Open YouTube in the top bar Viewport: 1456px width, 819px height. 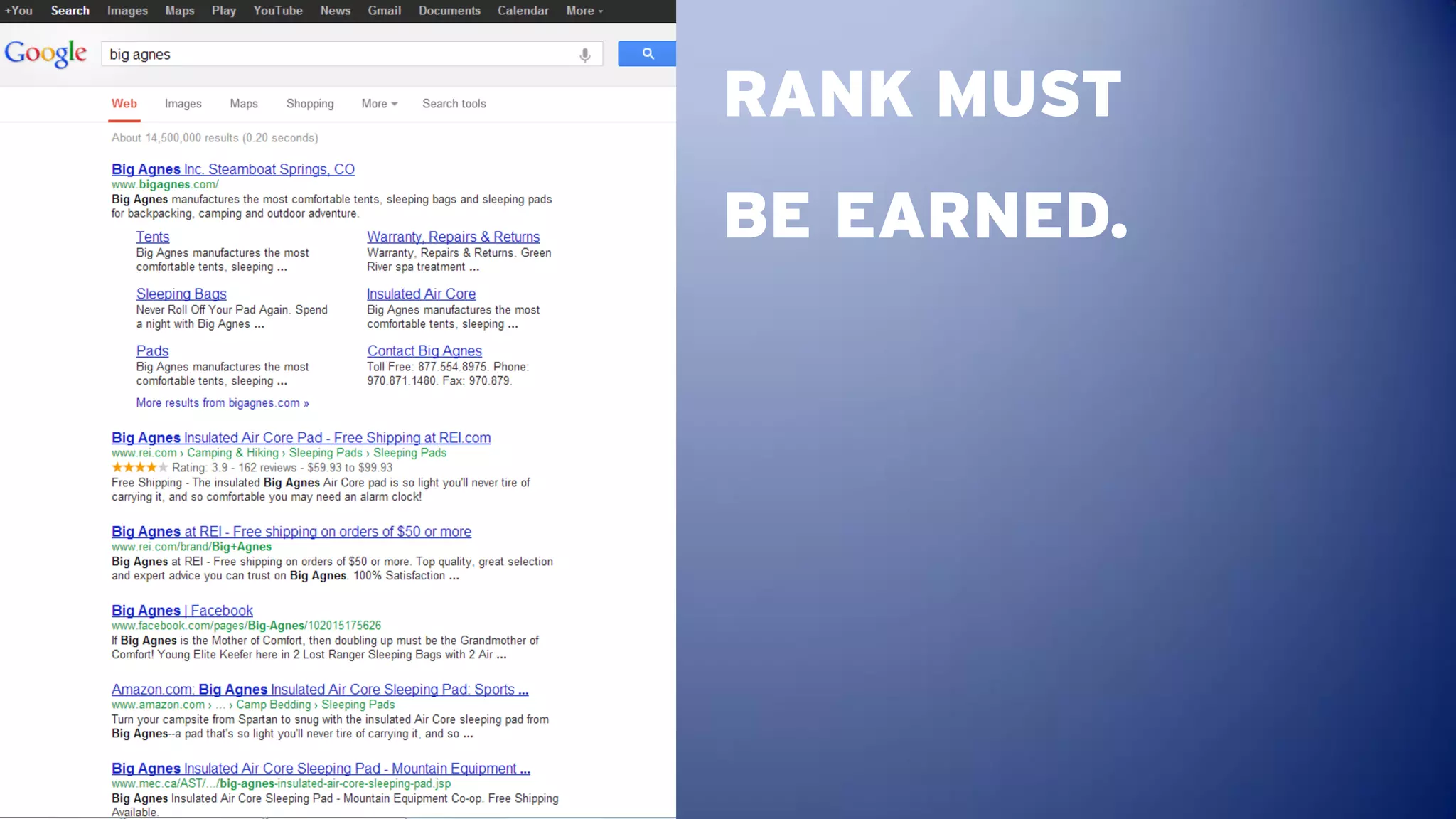278,11
